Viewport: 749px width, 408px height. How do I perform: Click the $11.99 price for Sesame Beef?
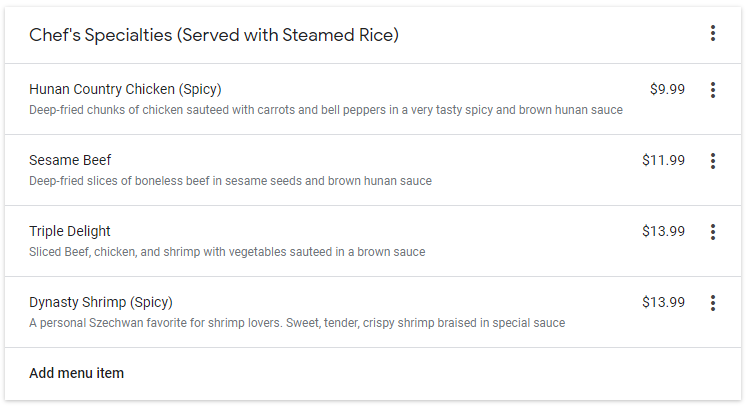pyautogui.click(x=663, y=160)
